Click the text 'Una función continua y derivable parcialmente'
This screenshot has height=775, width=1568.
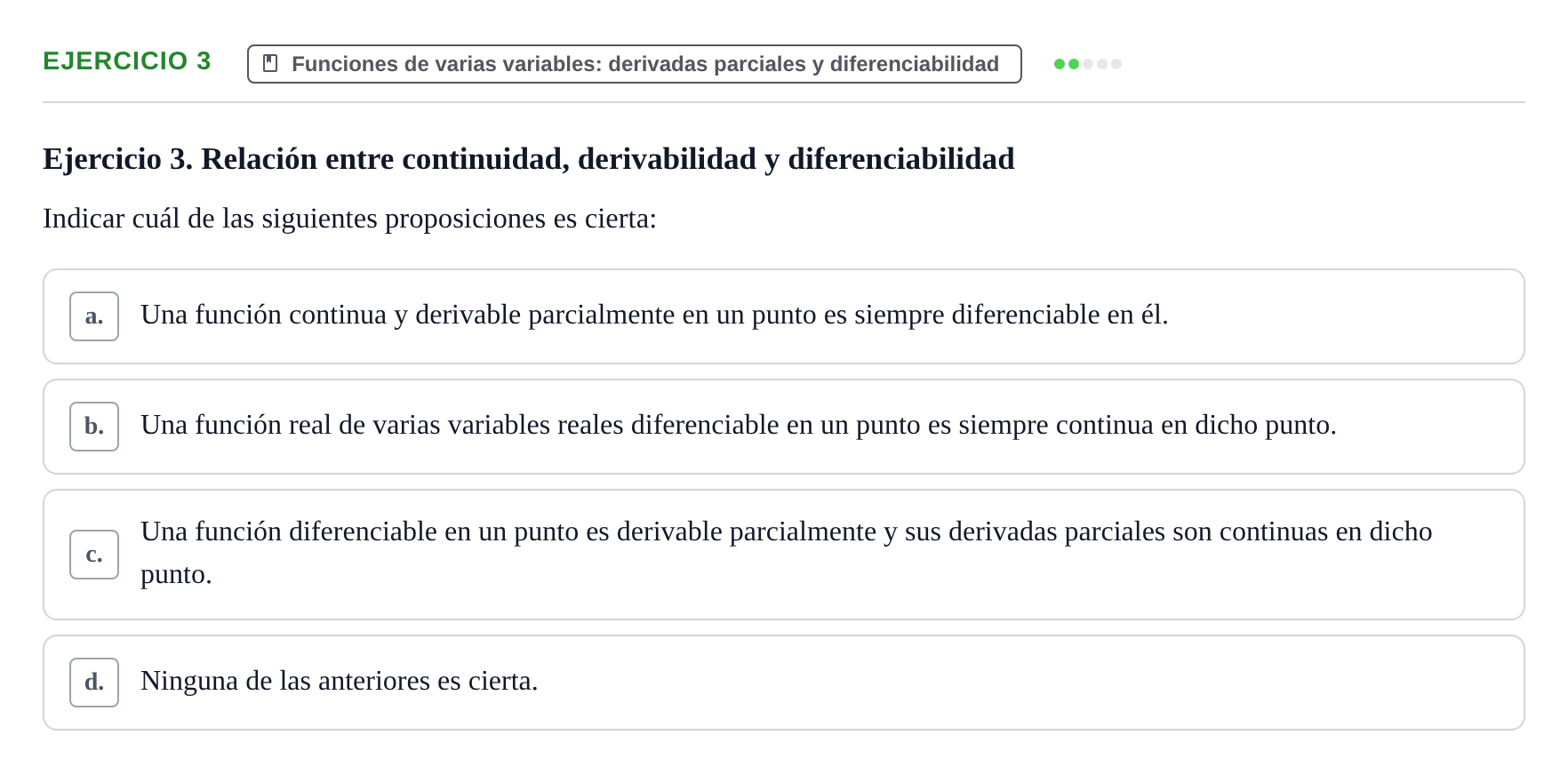click(x=408, y=315)
